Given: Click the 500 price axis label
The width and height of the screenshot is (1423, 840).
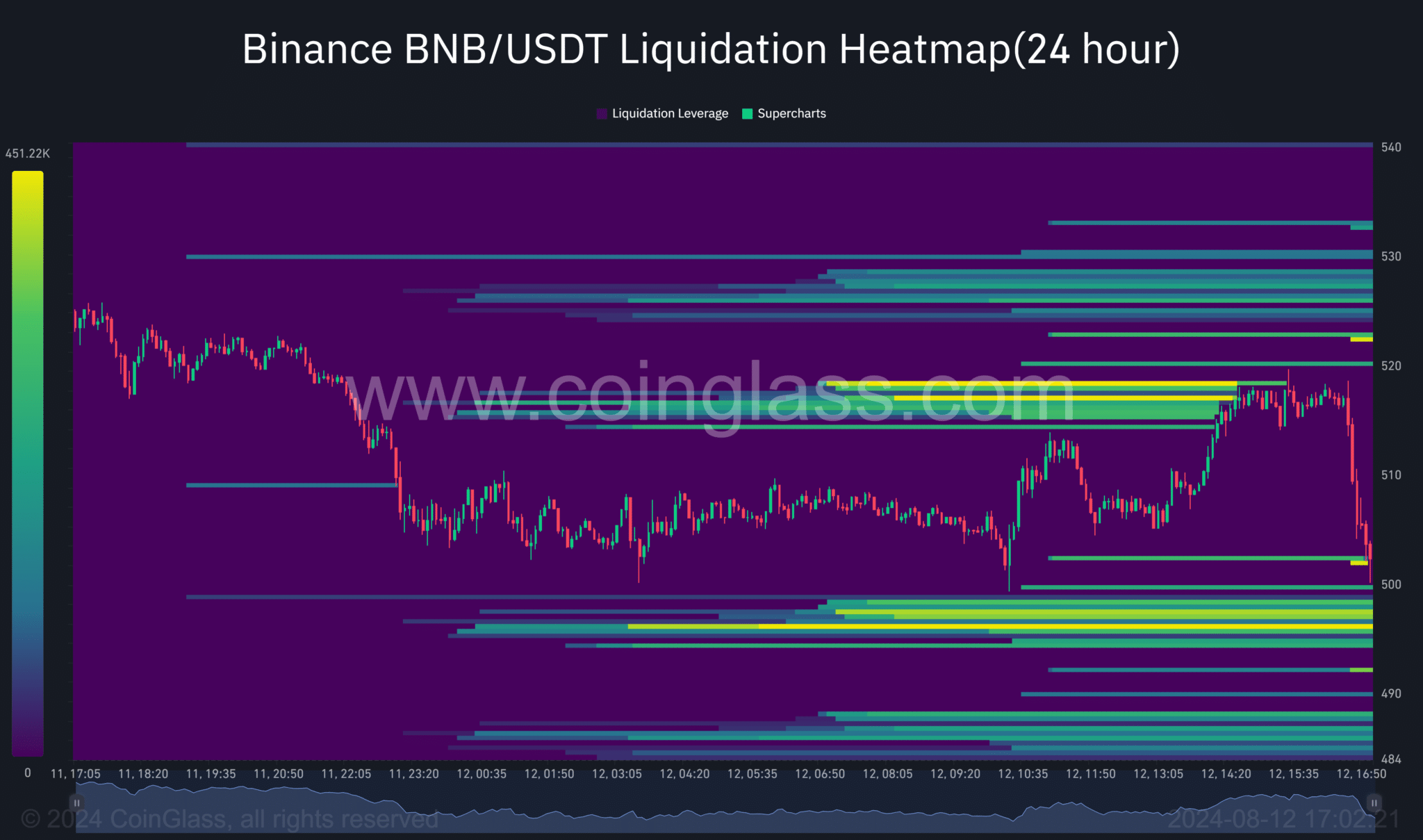Looking at the screenshot, I should 1390,584.
